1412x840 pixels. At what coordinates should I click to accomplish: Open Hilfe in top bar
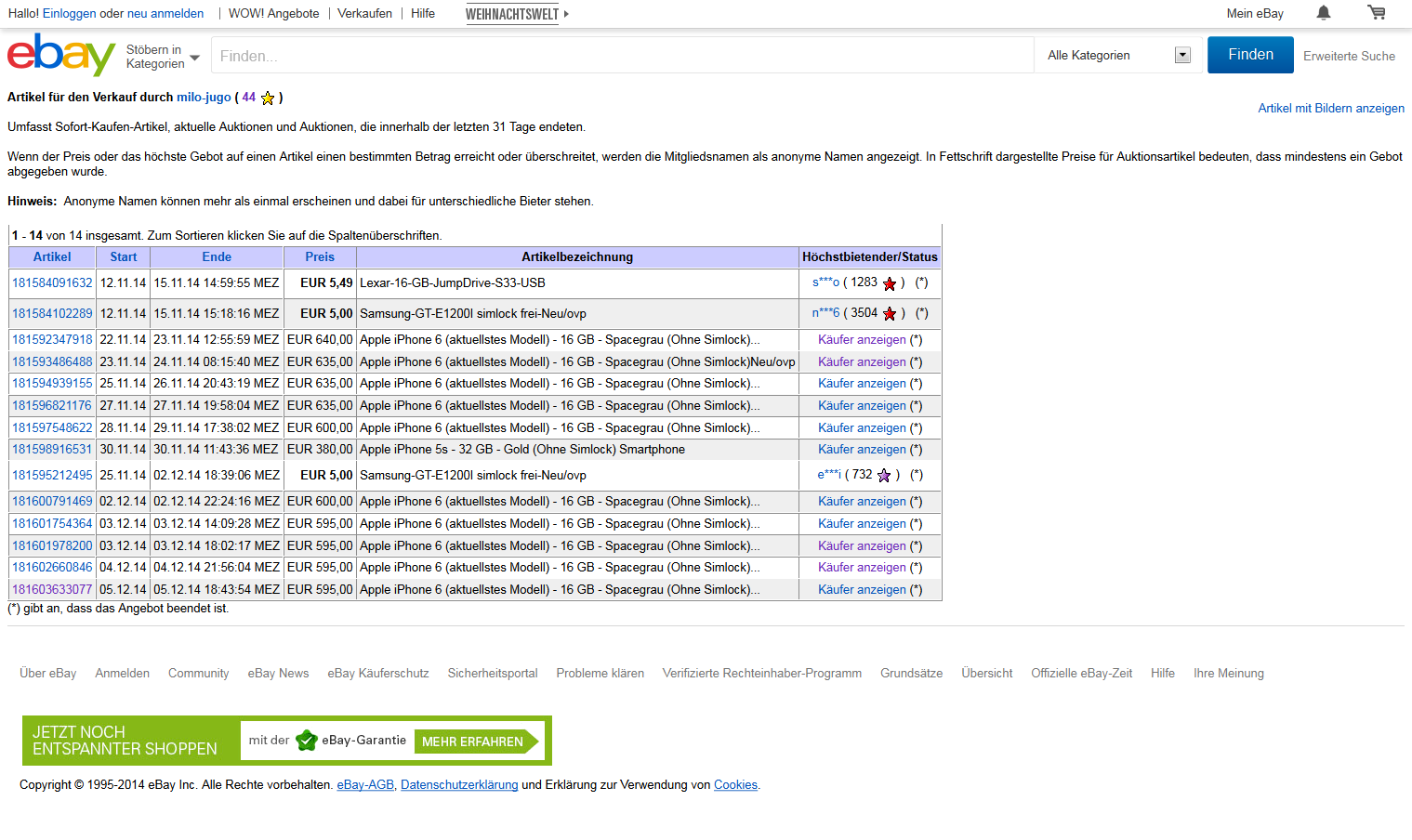[423, 13]
